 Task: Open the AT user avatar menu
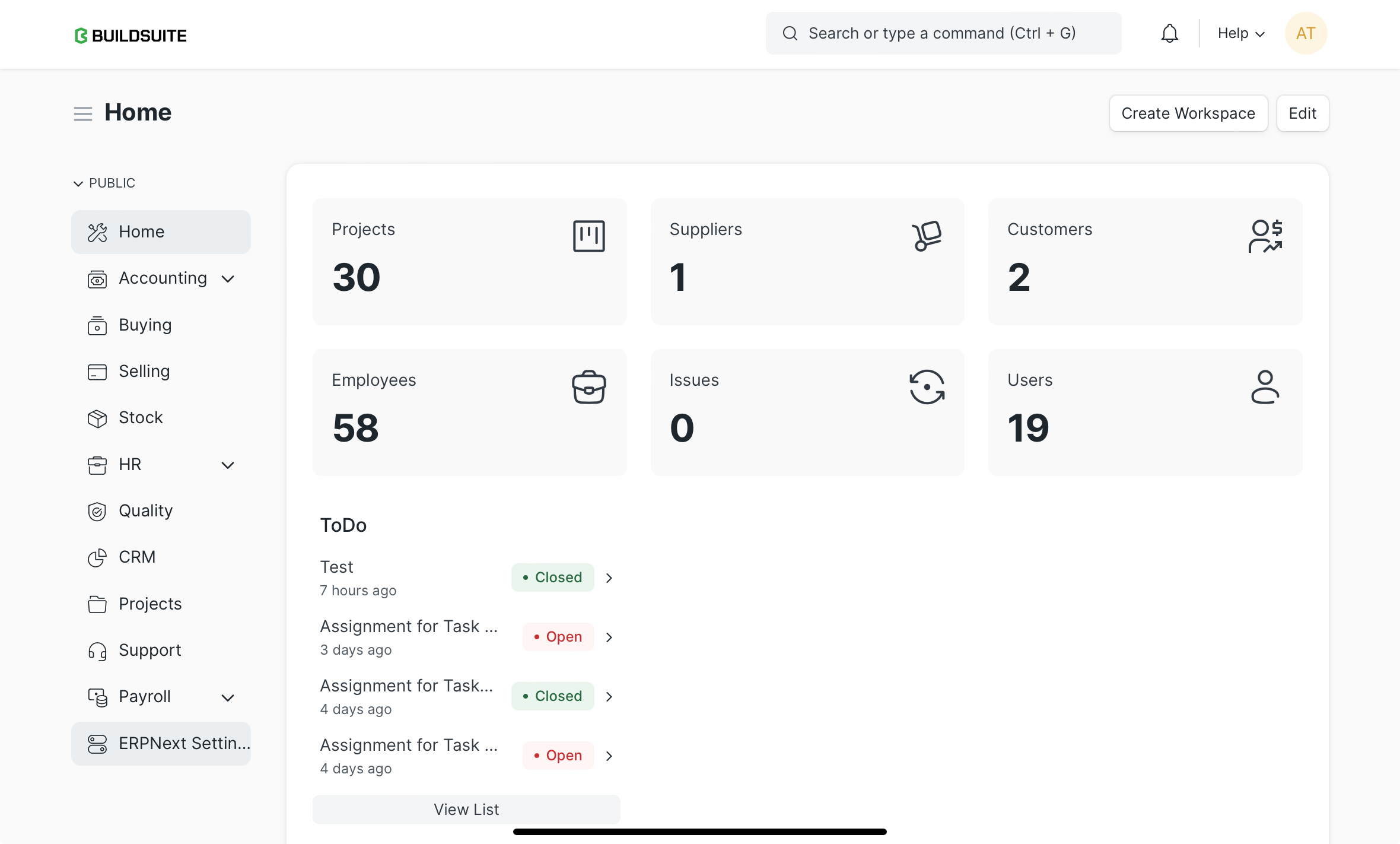(x=1306, y=33)
